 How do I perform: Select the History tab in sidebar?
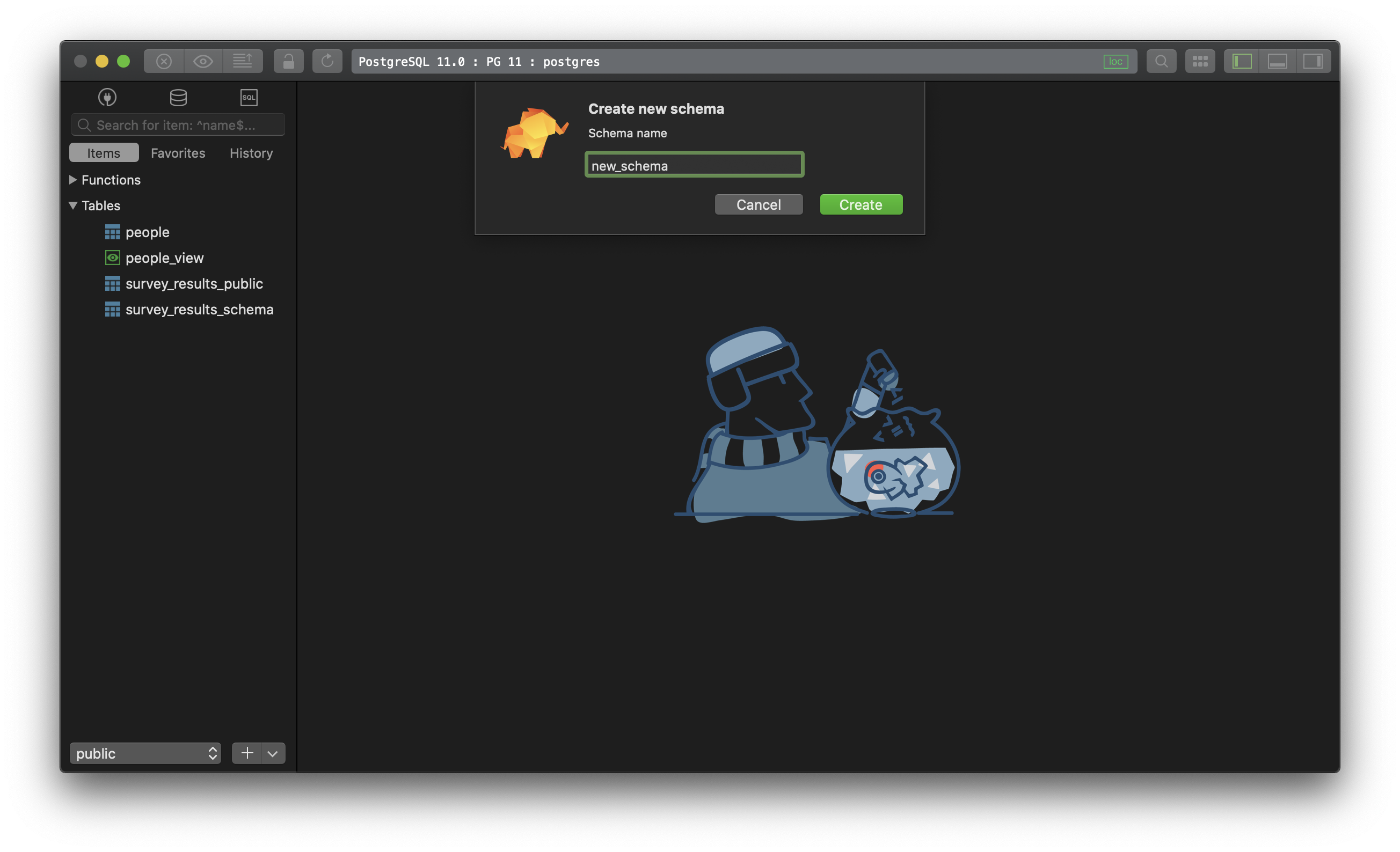[x=251, y=152]
